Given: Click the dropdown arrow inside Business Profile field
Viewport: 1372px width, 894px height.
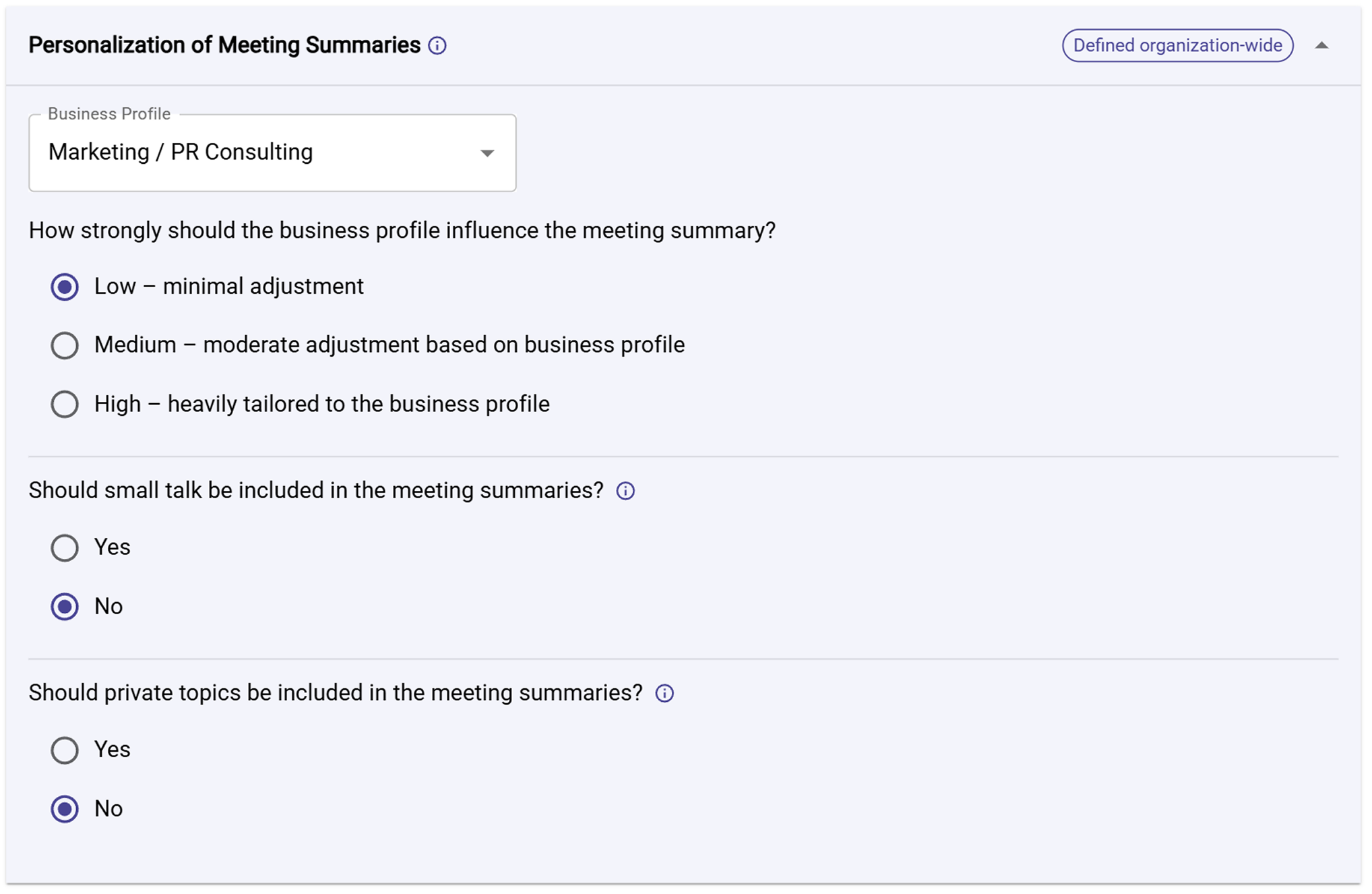Looking at the screenshot, I should 487,153.
